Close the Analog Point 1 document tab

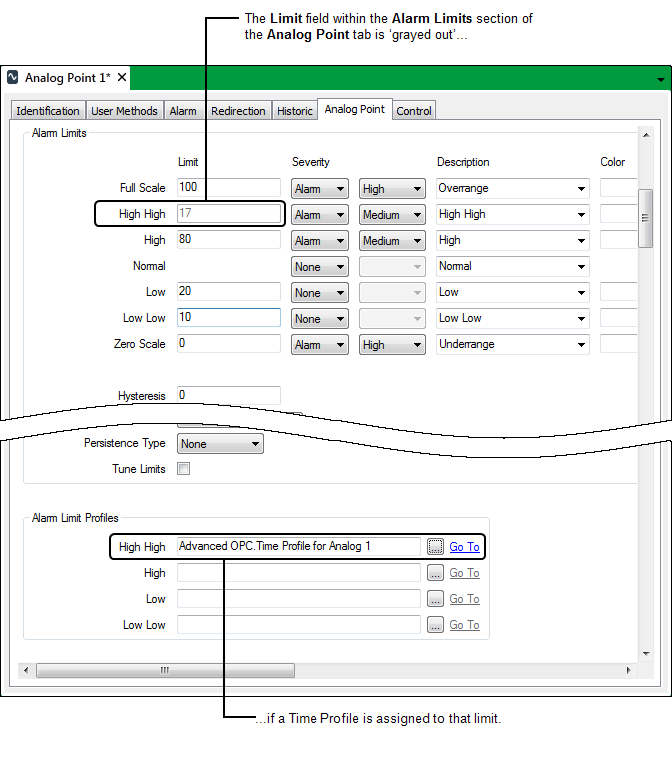[122, 77]
